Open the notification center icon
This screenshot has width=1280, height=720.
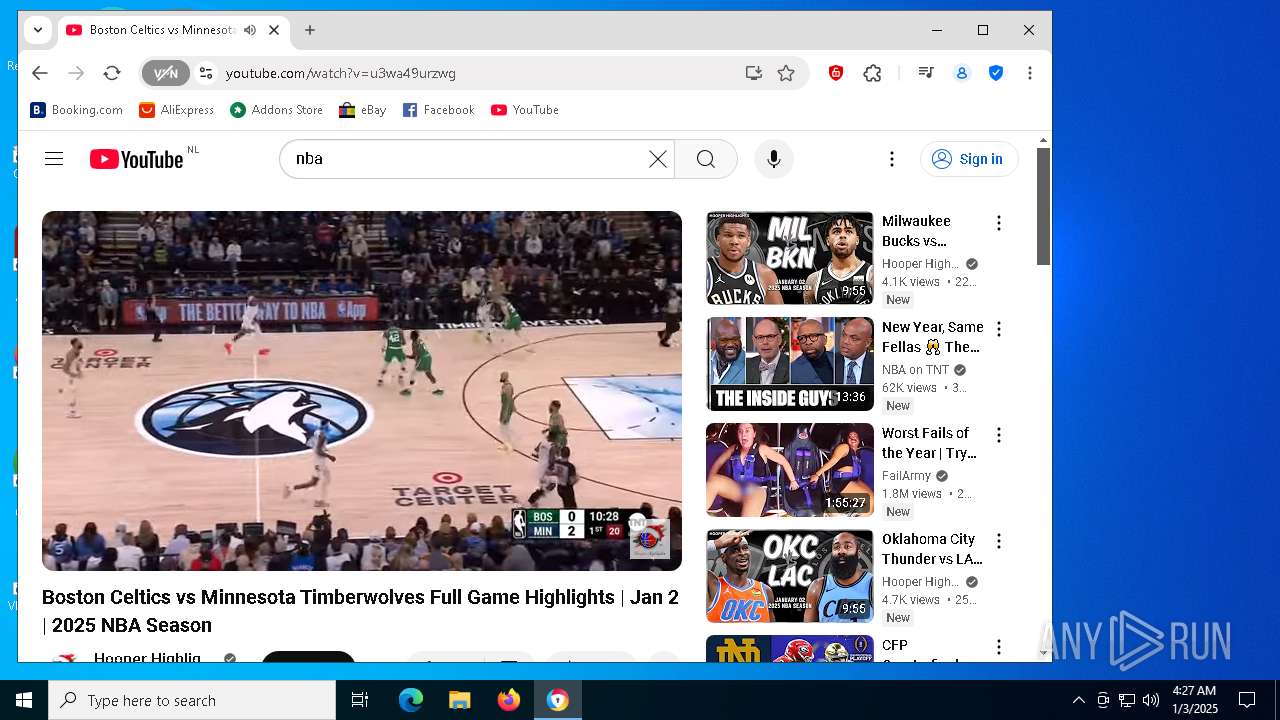pos(1247,700)
